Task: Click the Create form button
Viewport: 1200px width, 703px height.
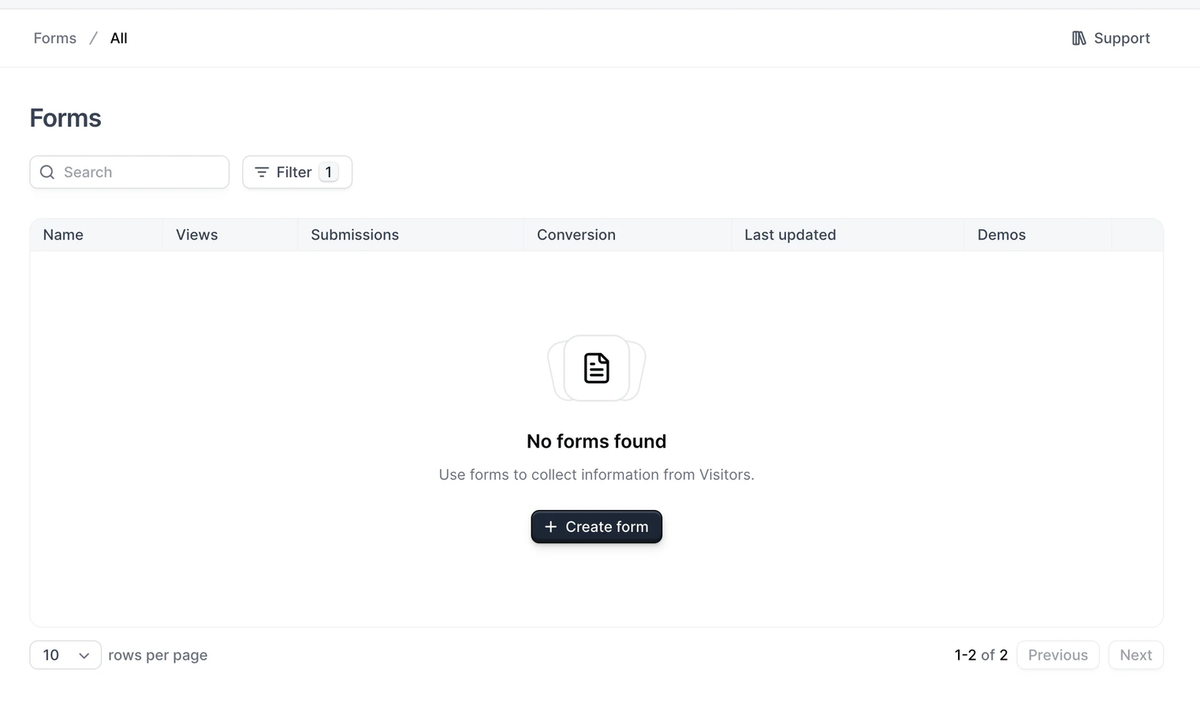Action: (597, 527)
